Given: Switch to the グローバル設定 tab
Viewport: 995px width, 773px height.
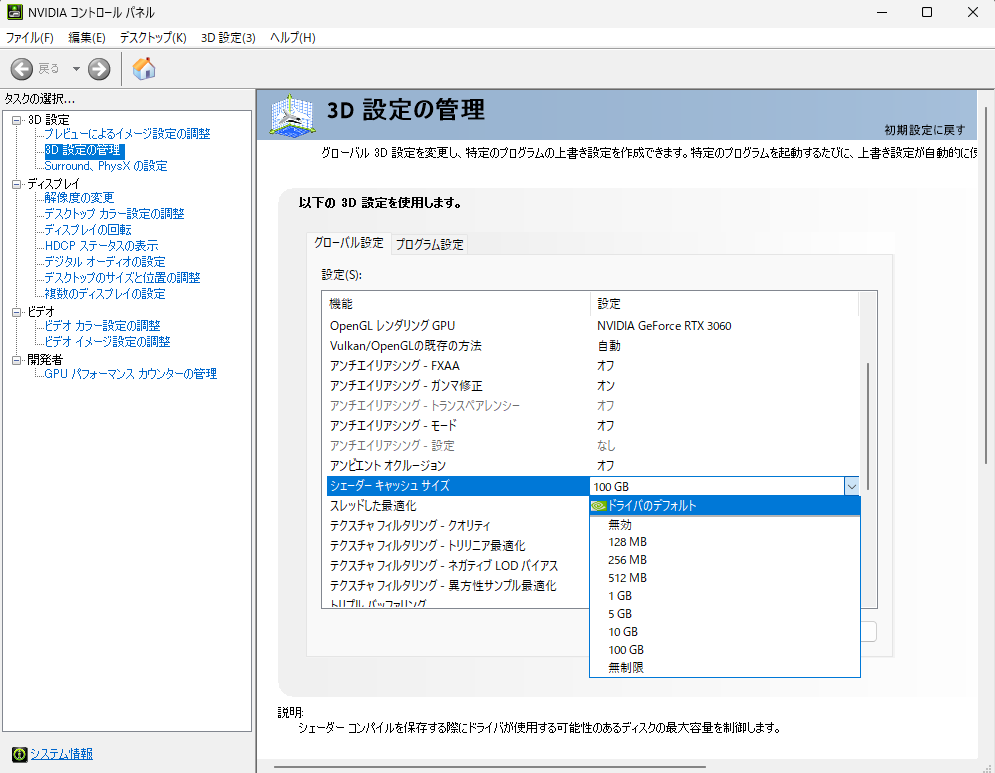Looking at the screenshot, I should (348, 243).
